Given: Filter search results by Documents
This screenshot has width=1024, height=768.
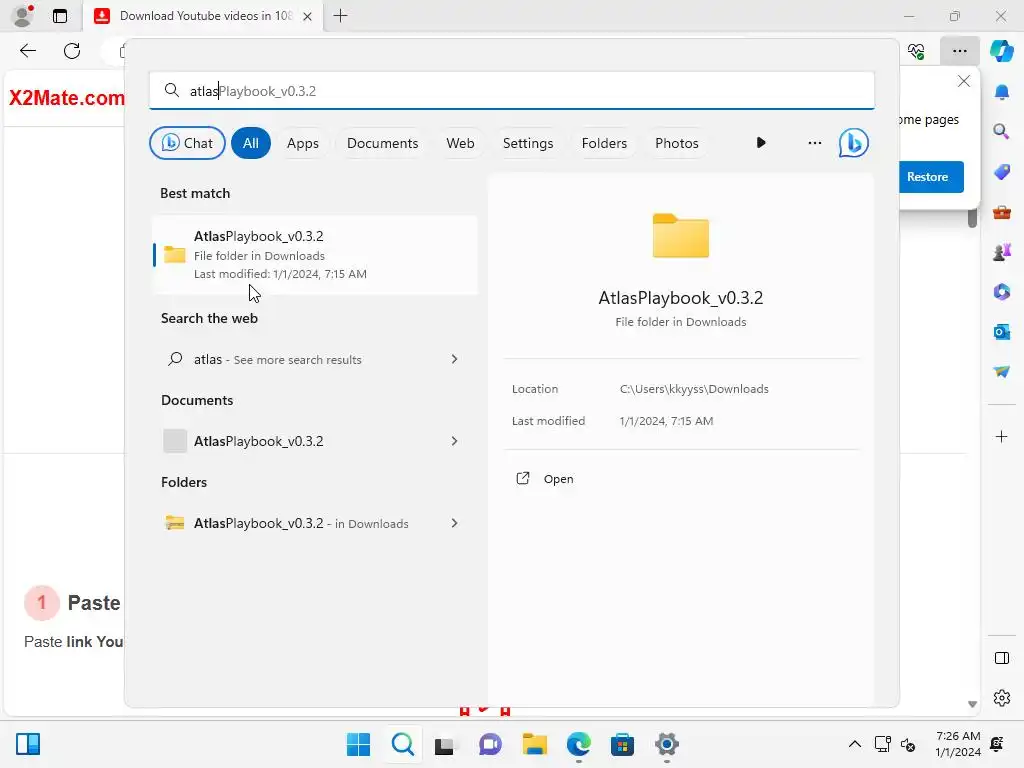Looking at the screenshot, I should tap(383, 143).
